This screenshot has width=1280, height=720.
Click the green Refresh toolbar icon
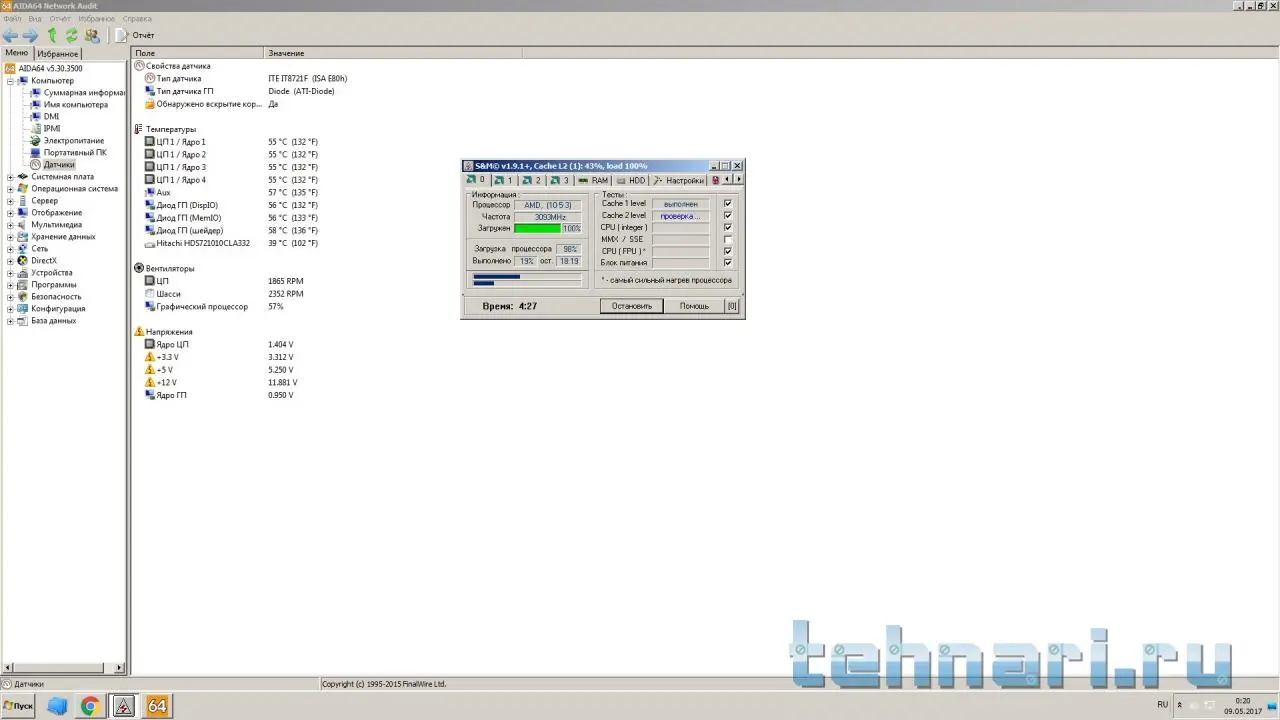click(x=72, y=35)
